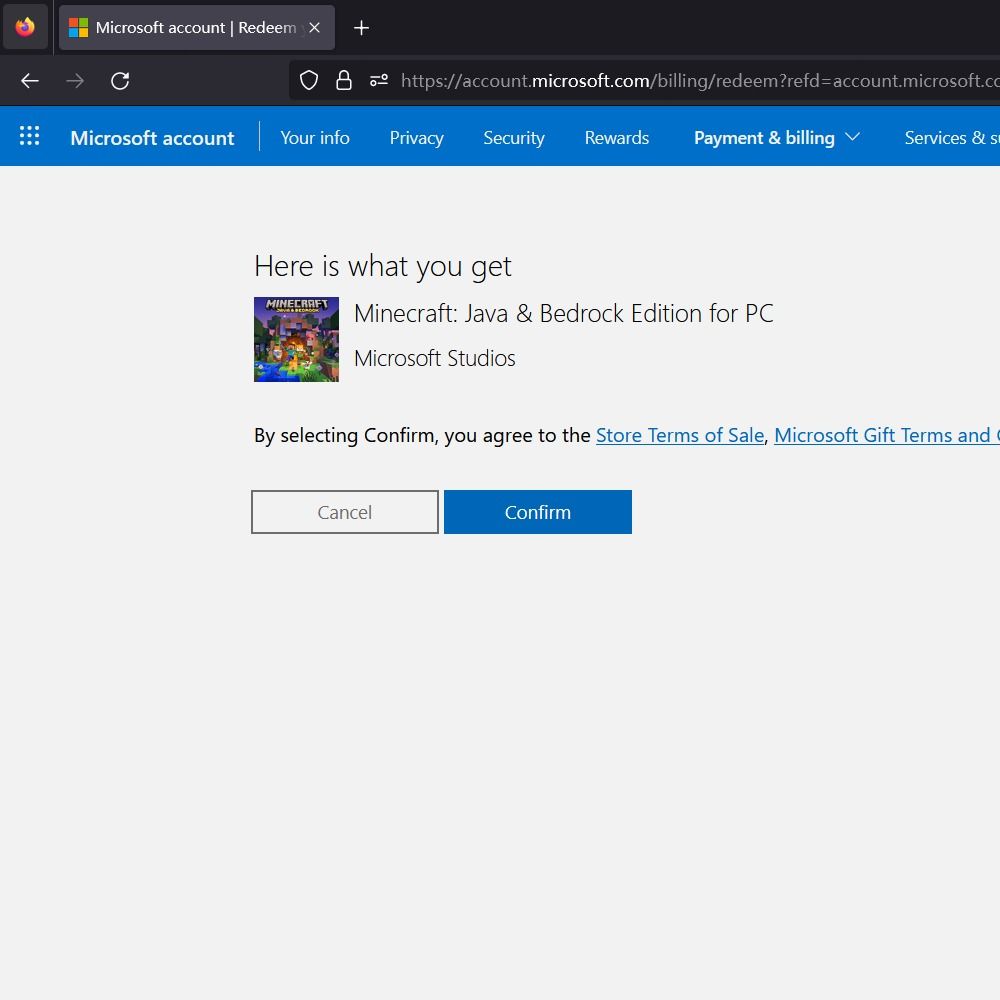
Task: Confirm the Minecraft redemption
Action: (x=537, y=512)
